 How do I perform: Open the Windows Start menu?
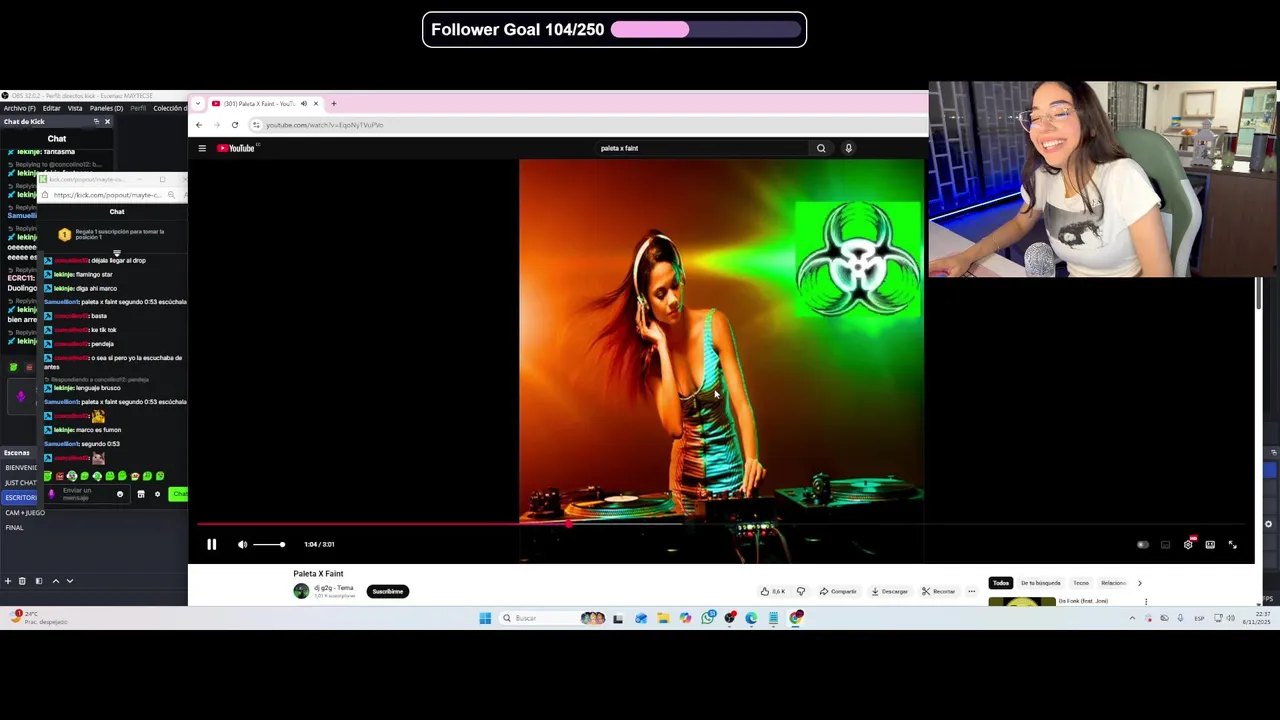(x=485, y=618)
